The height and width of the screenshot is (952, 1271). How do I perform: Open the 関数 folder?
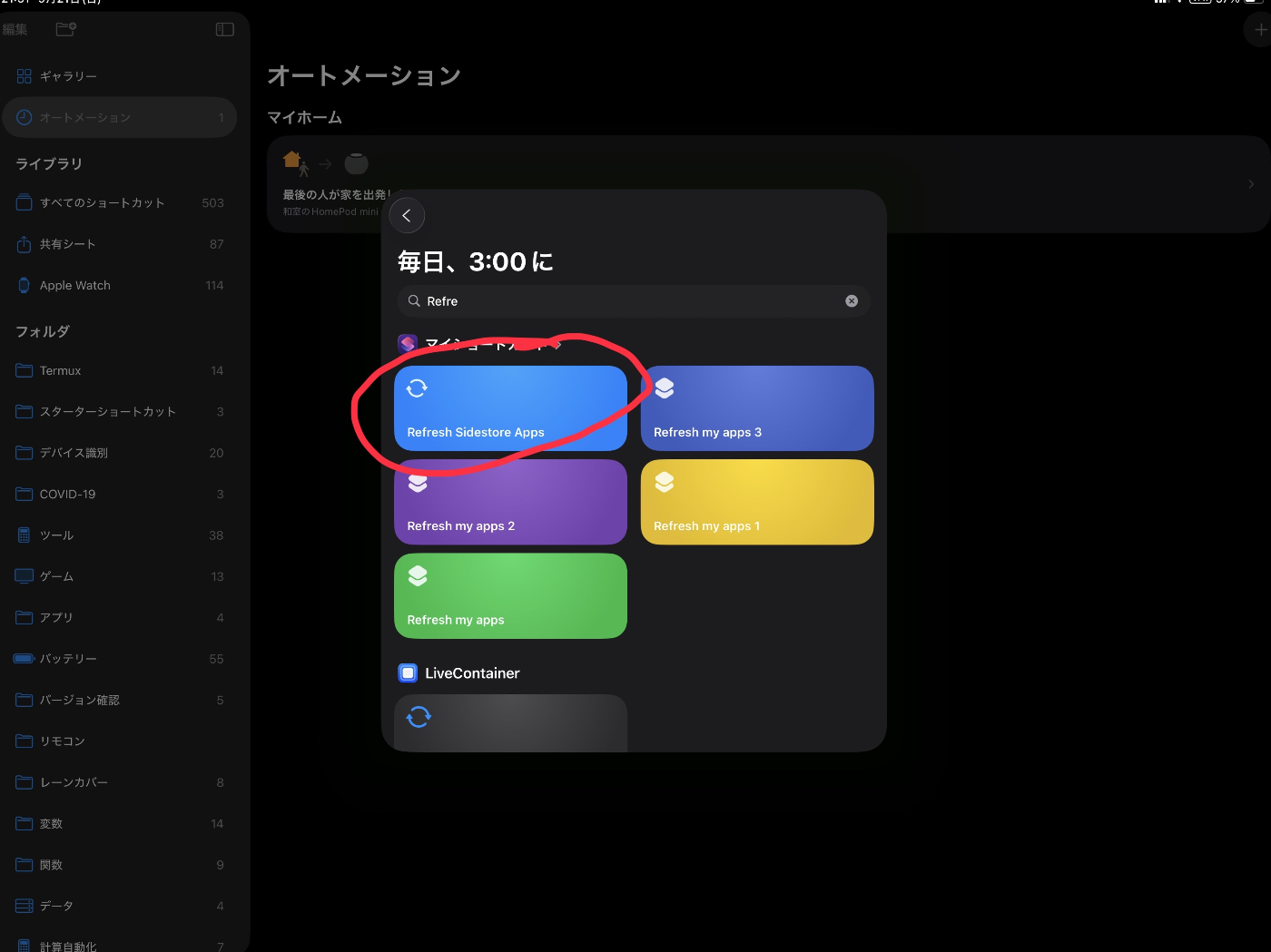click(120, 865)
